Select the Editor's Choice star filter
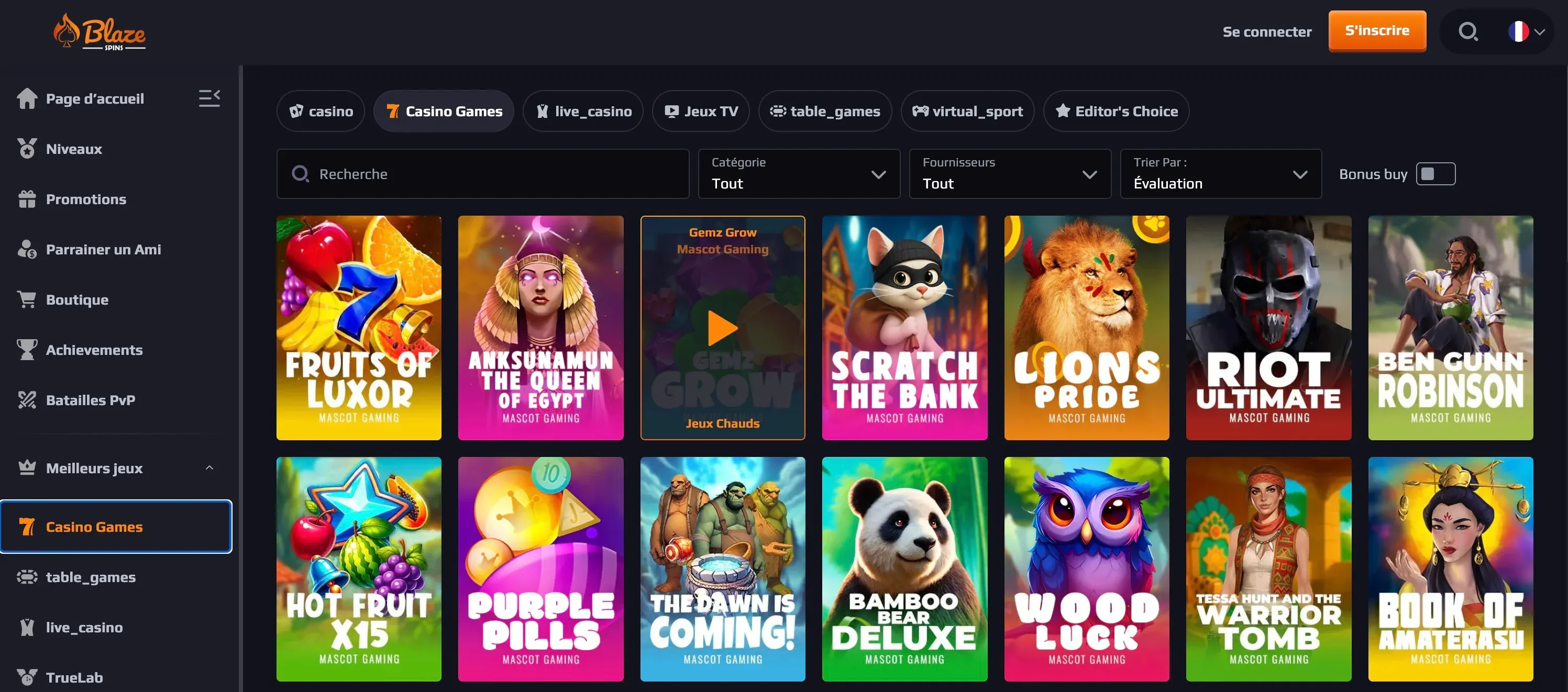The height and width of the screenshot is (692, 1568). point(1117,111)
